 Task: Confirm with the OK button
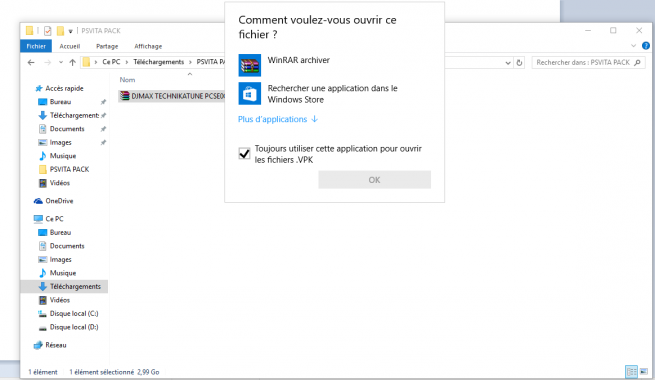(374, 180)
